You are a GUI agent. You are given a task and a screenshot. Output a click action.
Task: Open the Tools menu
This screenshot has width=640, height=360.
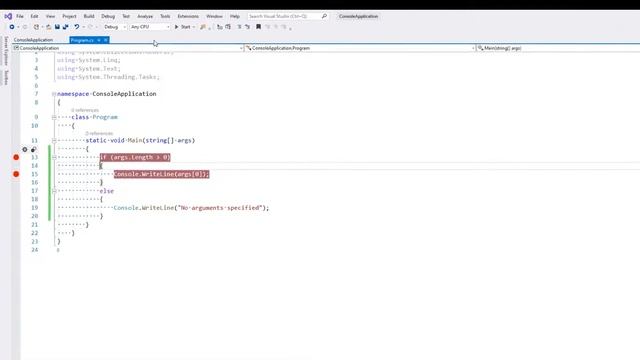tap(165, 16)
